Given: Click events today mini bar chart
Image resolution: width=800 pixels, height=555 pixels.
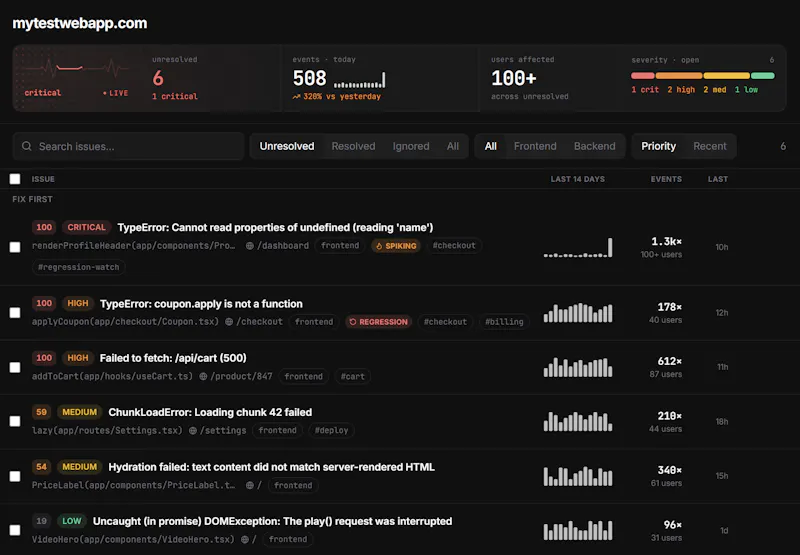Looking at the screenshot, I should tap(360, 80).
